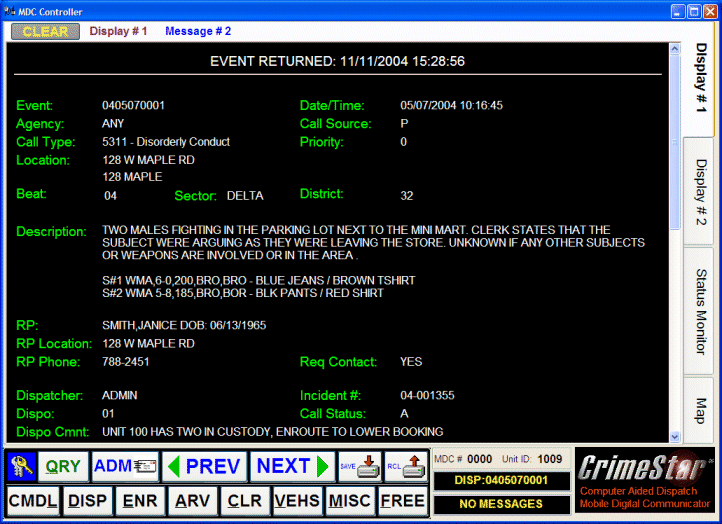Open the Status Monitor side tab
The height and width of the screenshot is (524, 722).
point(700,312)
